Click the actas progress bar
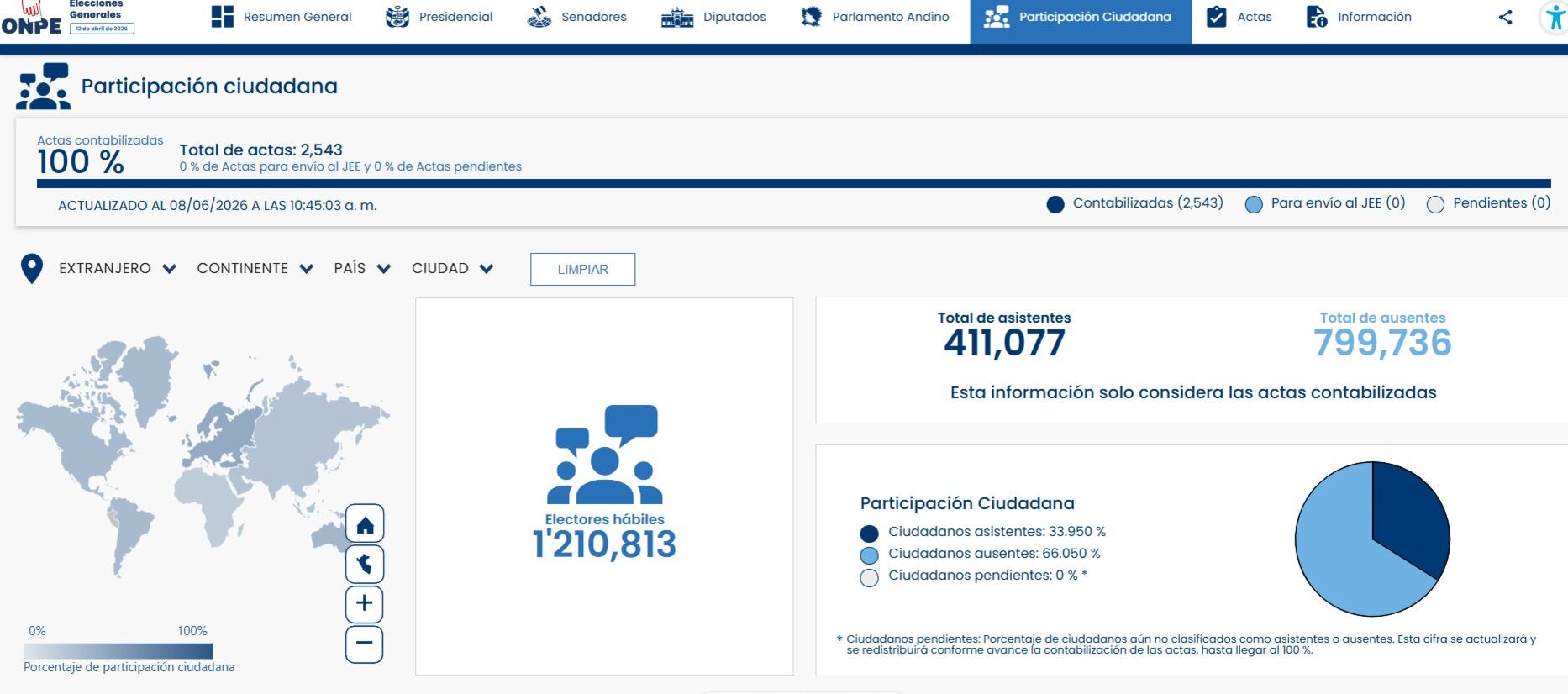This screenshot has height=694, width=1568. click(794, 183)
